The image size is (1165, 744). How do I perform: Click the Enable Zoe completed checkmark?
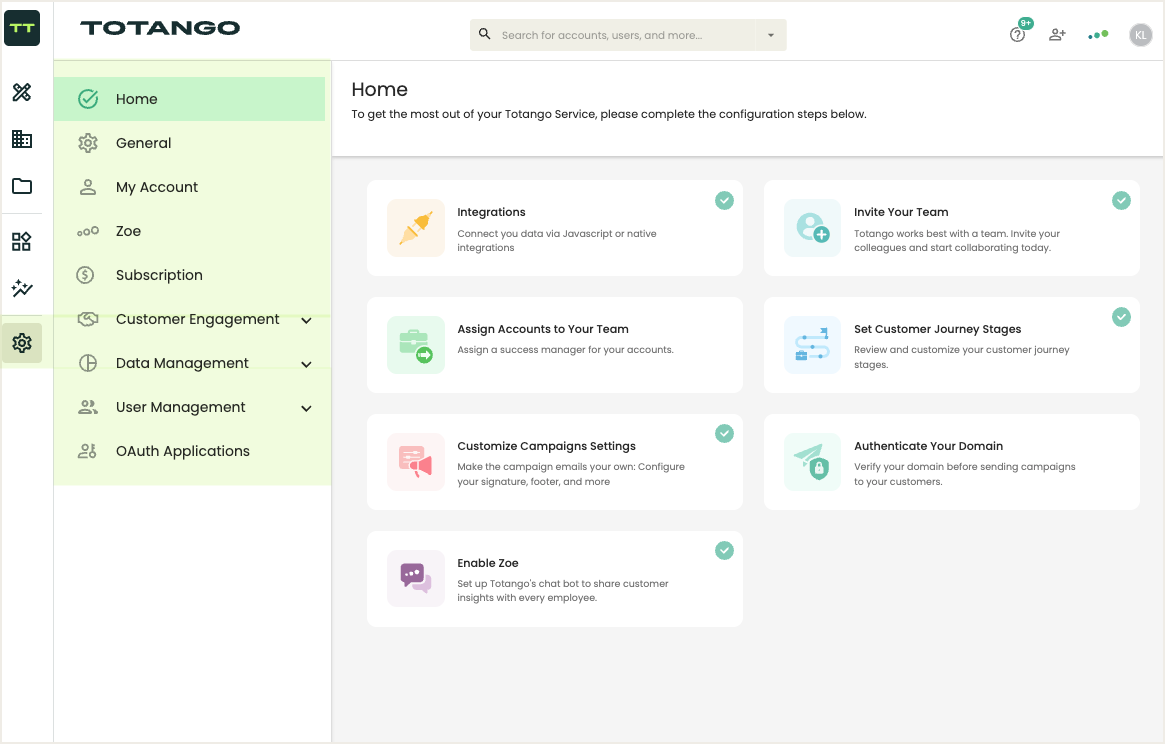coord(724,551)
